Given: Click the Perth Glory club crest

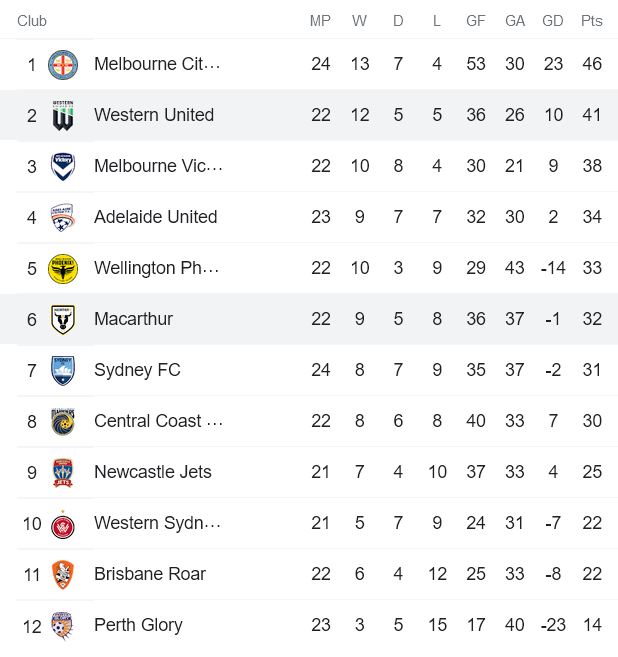Looking at the screenshot, I should 64,625.
